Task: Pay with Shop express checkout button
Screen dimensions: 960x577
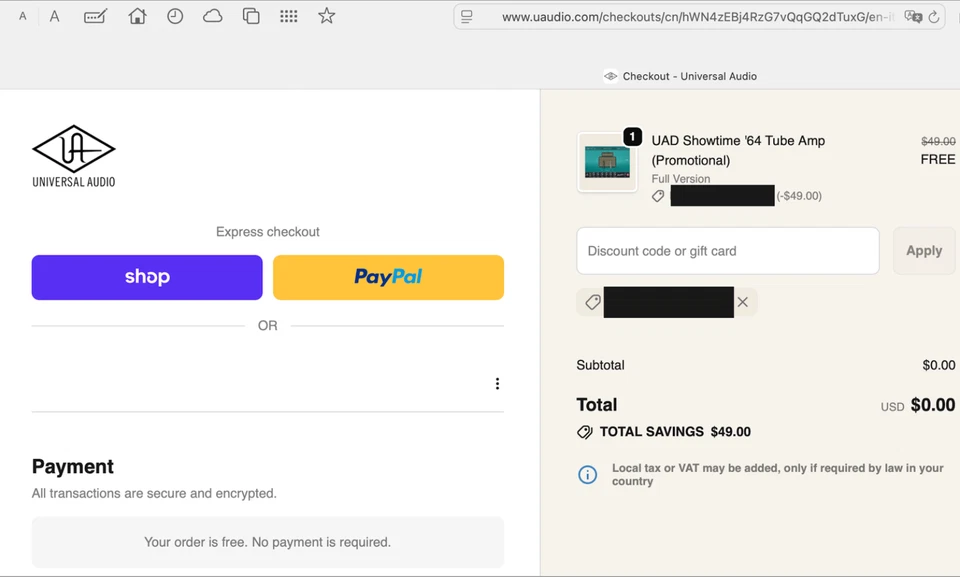Action: tap(147, 277)
